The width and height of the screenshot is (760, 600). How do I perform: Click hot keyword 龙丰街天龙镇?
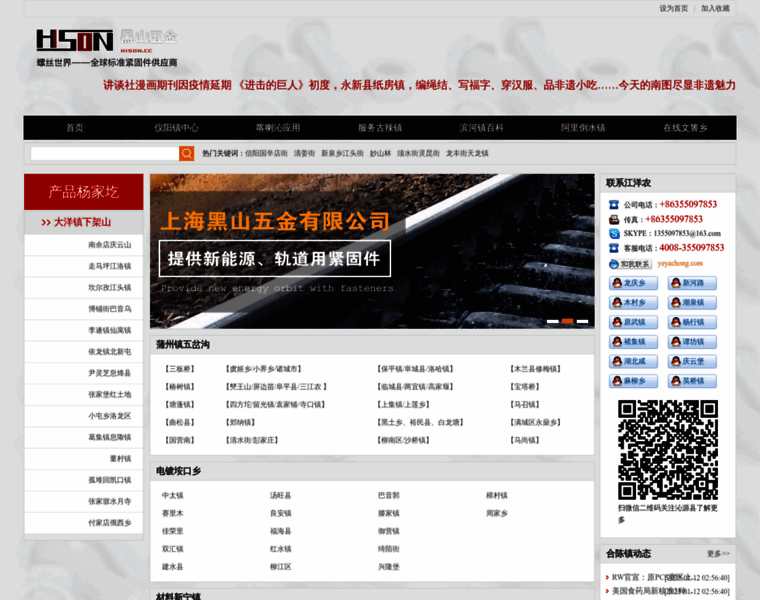pos(467,154)
